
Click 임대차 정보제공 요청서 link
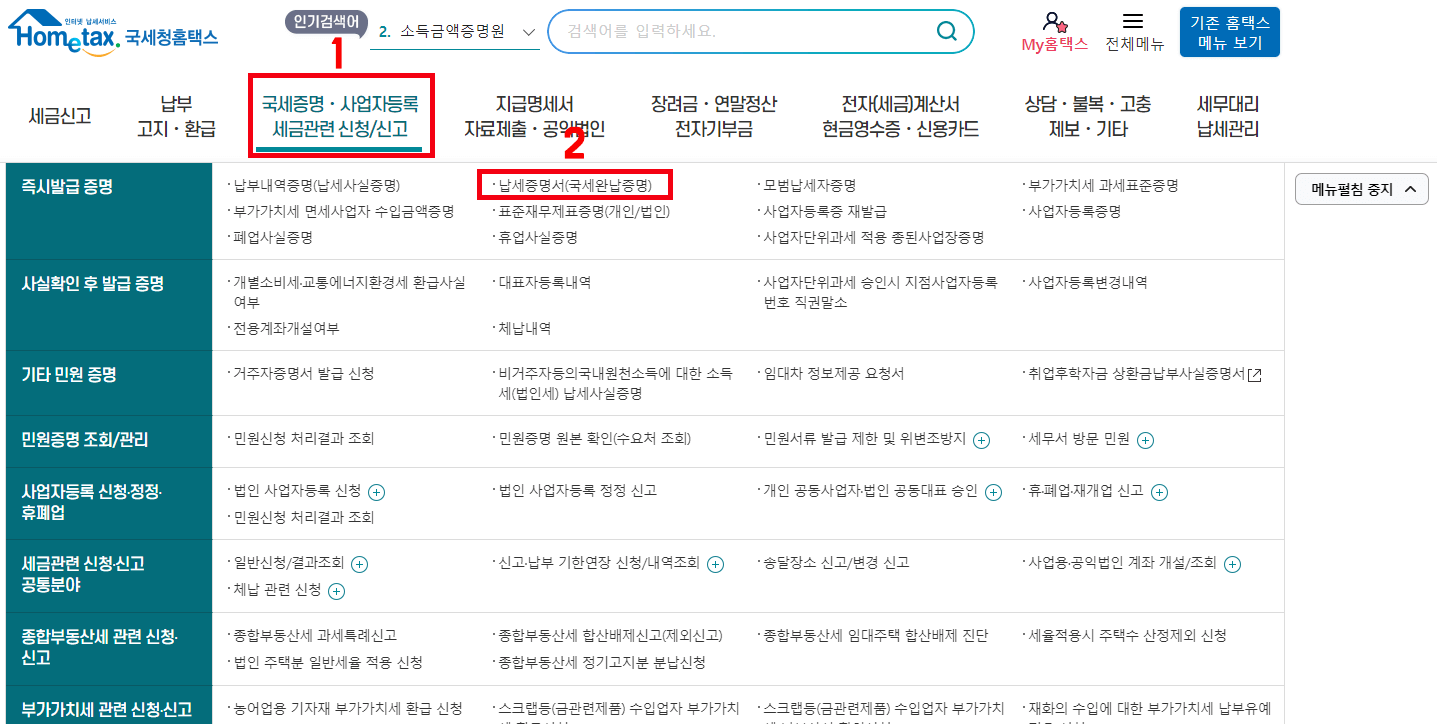[x=833, y=373]
